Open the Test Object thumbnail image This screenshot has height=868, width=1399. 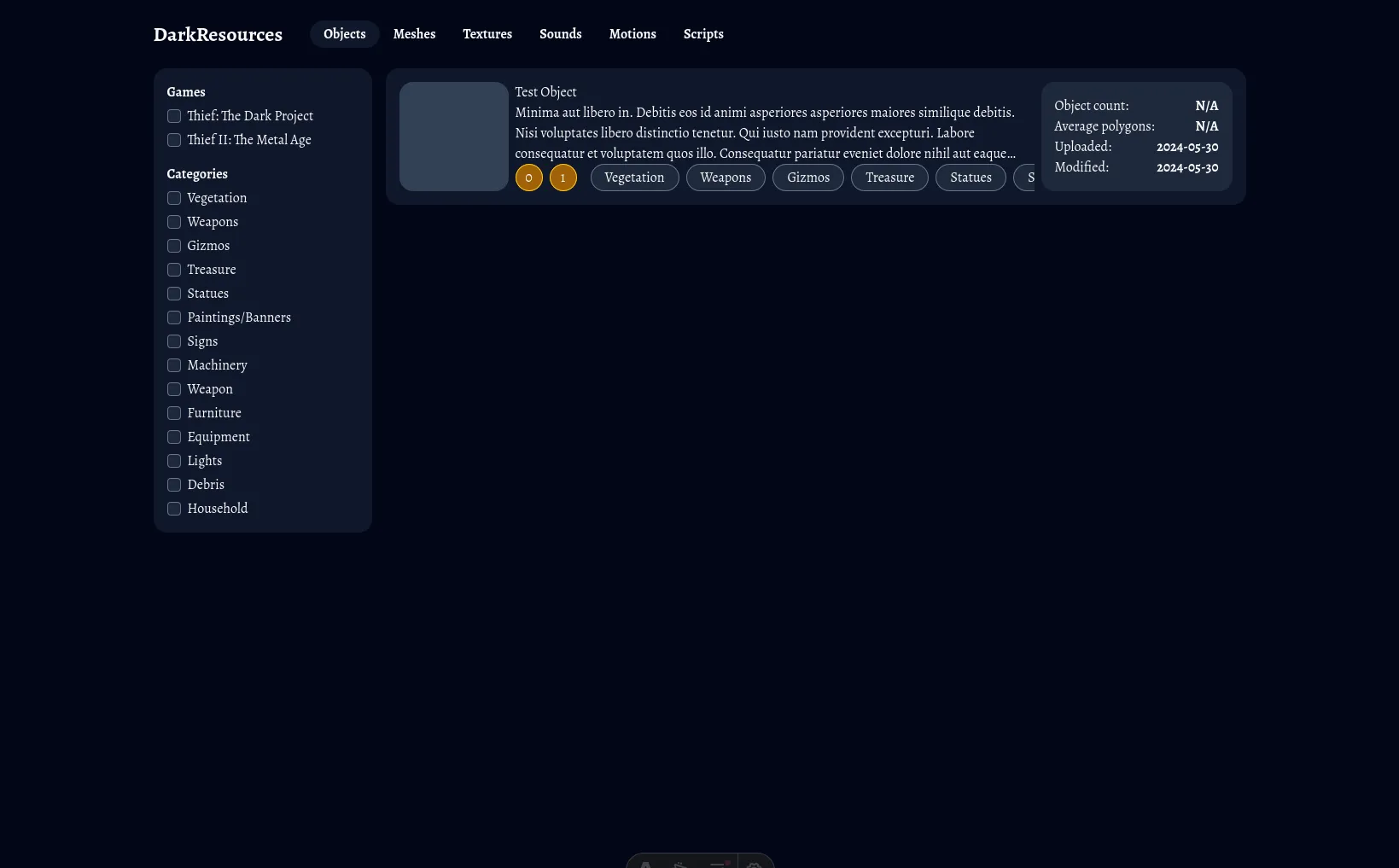[x=453, y=137]
